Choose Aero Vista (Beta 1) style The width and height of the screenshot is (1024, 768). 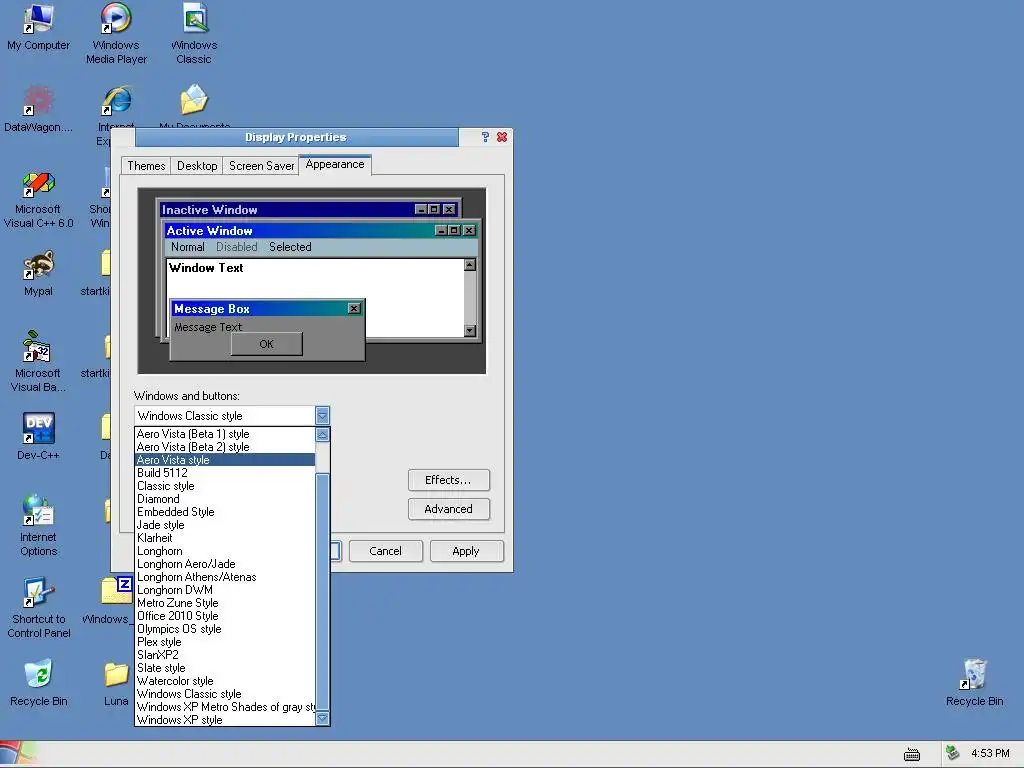(x=225, y=434)
